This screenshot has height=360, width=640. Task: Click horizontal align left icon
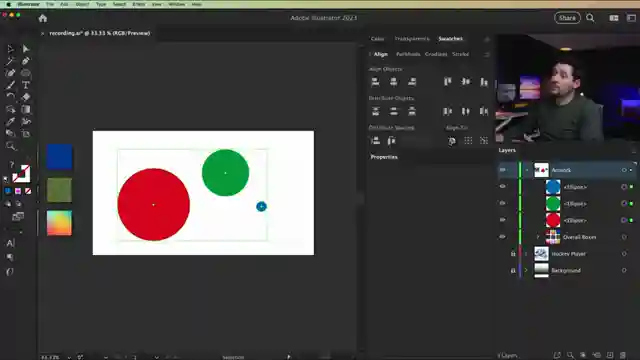tap(376, 82)
